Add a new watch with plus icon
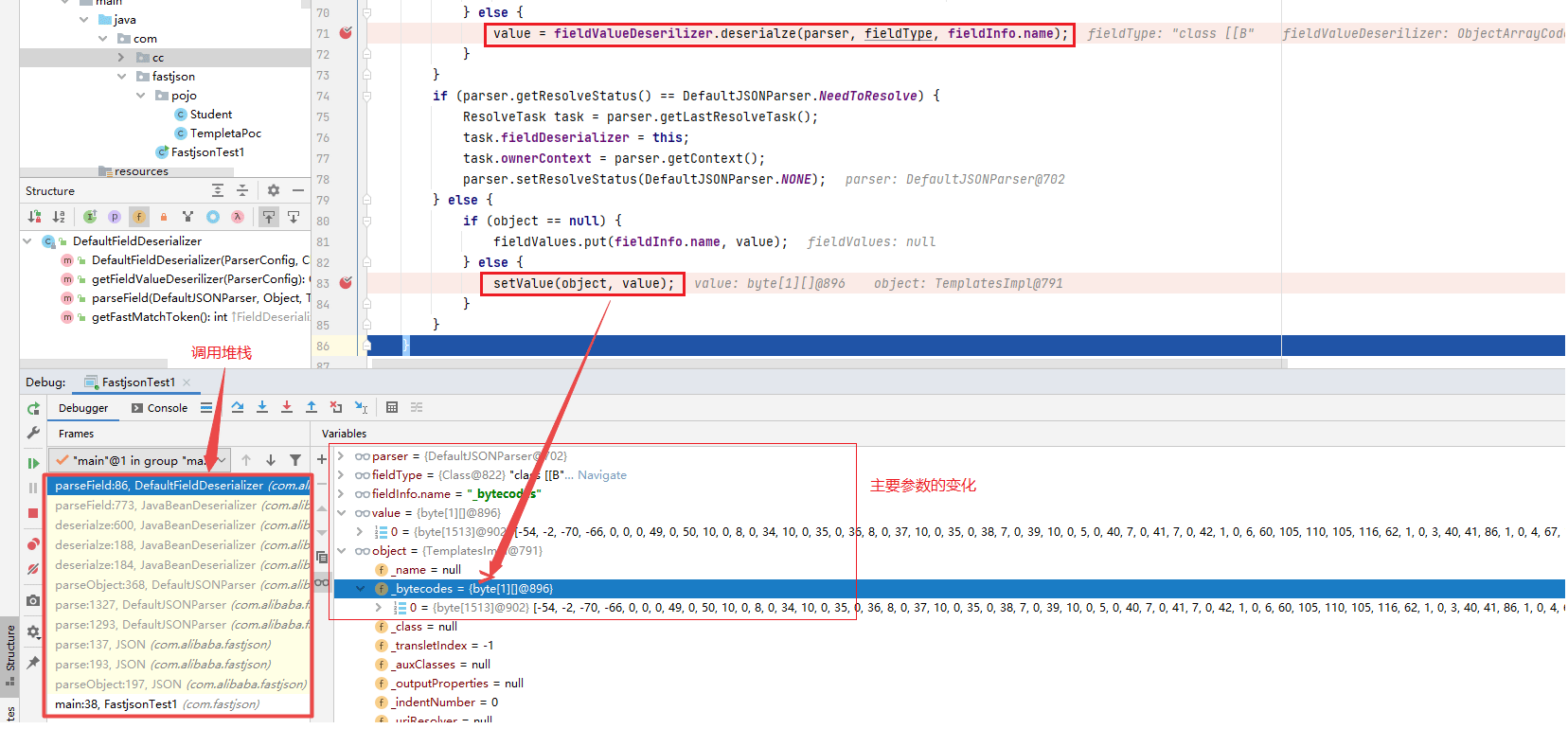1568x729 pixels. [322, 460]
